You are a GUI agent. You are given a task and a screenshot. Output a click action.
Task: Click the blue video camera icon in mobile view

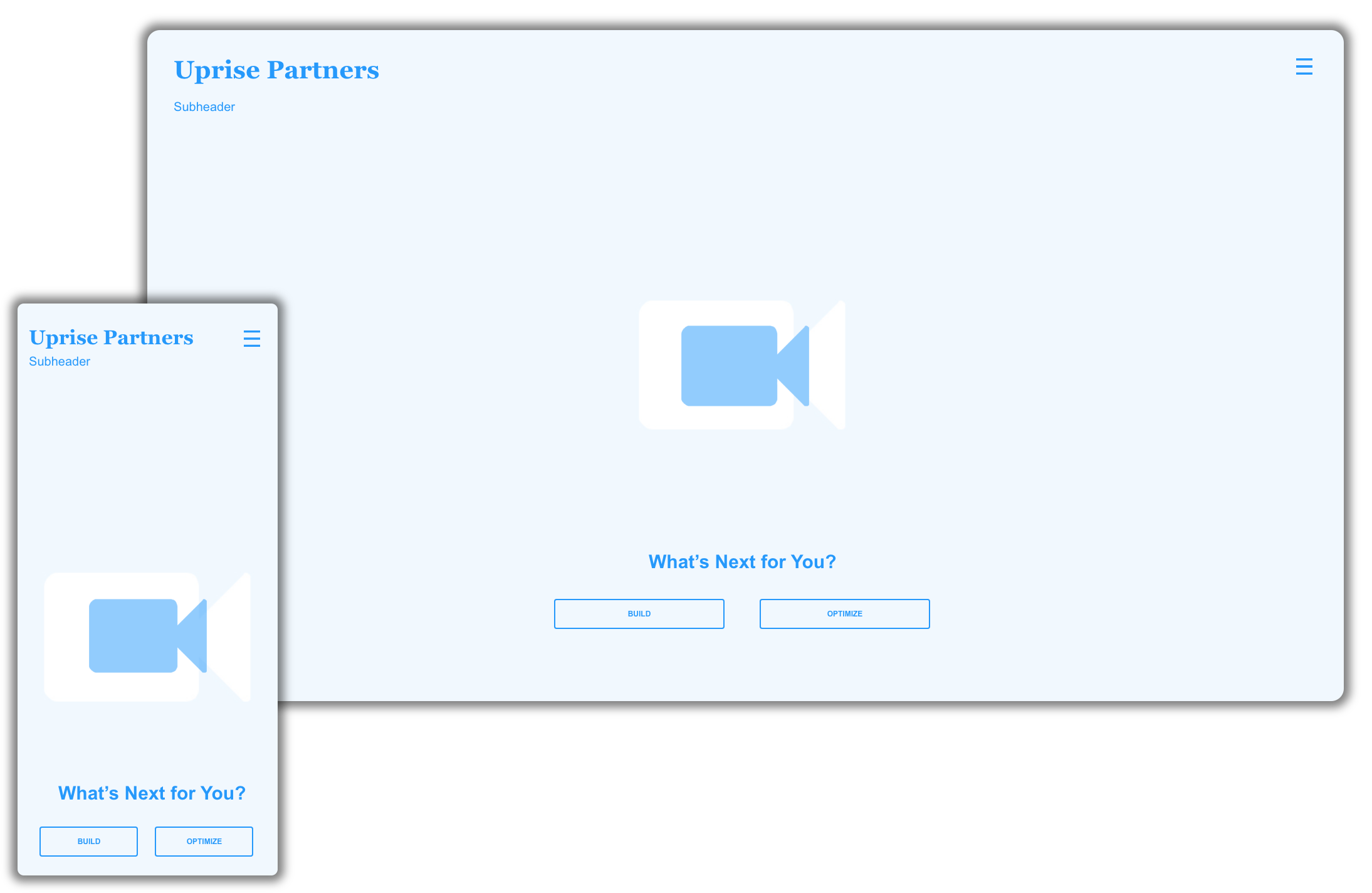(134, 636)
